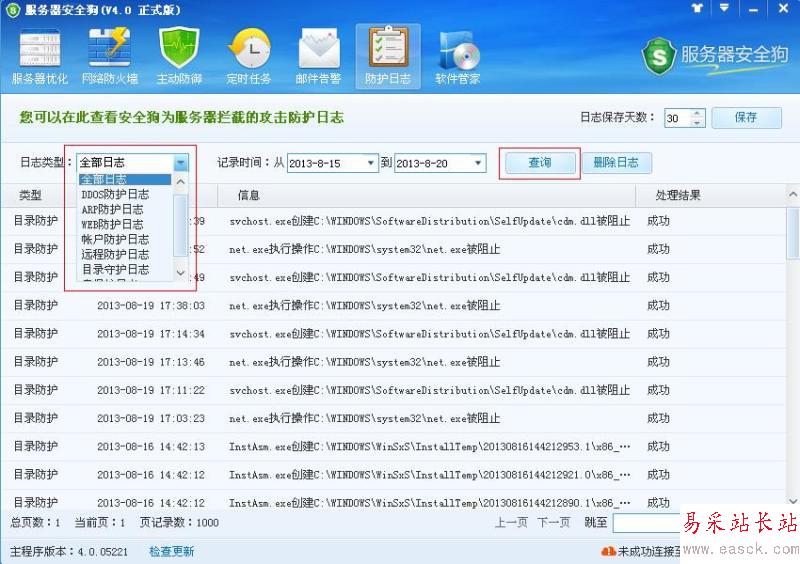Go to 下一页 next page
The image size is (800, 564).
(x=554, y=522)
